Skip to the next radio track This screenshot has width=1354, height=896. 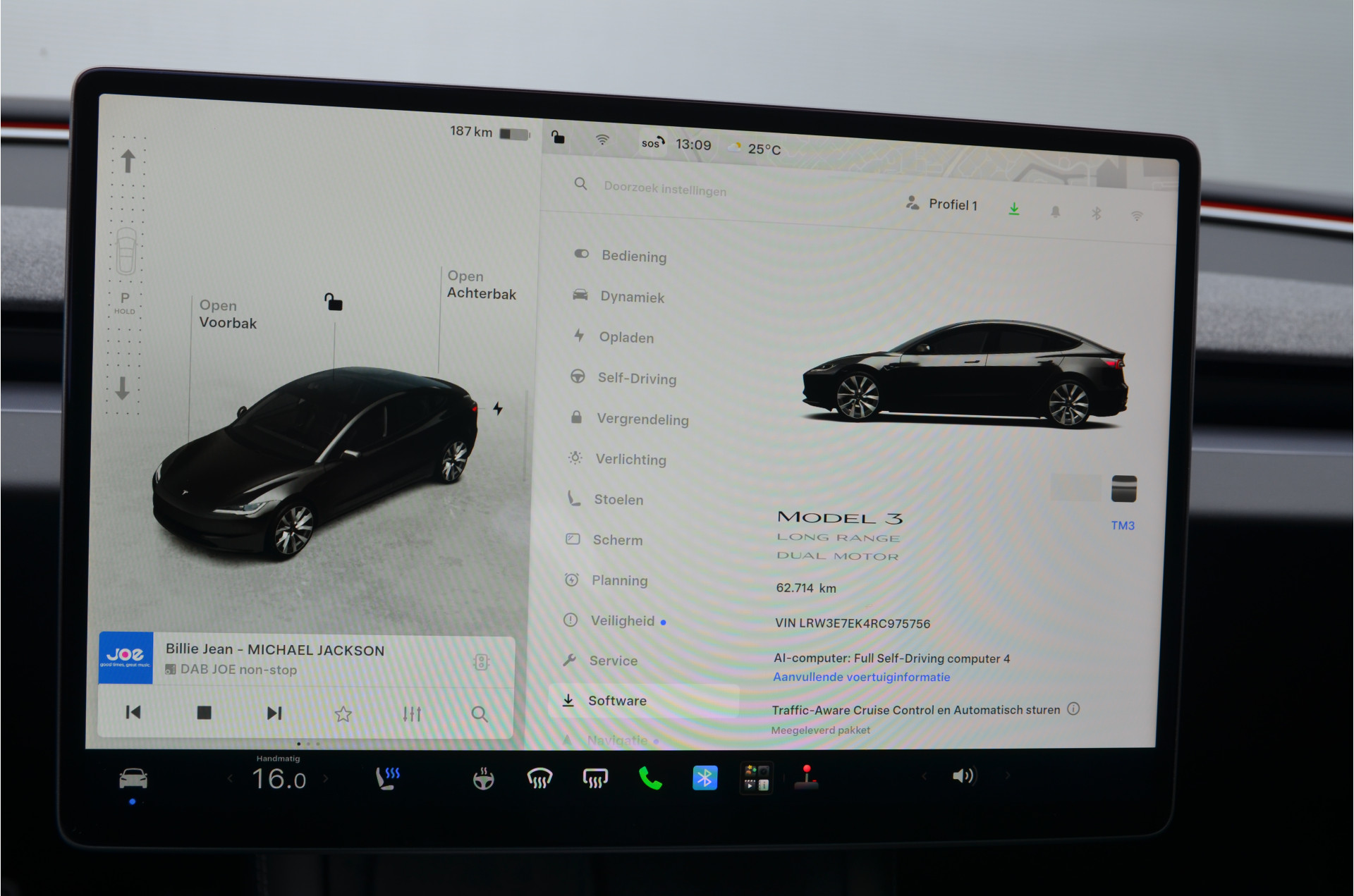274,713
